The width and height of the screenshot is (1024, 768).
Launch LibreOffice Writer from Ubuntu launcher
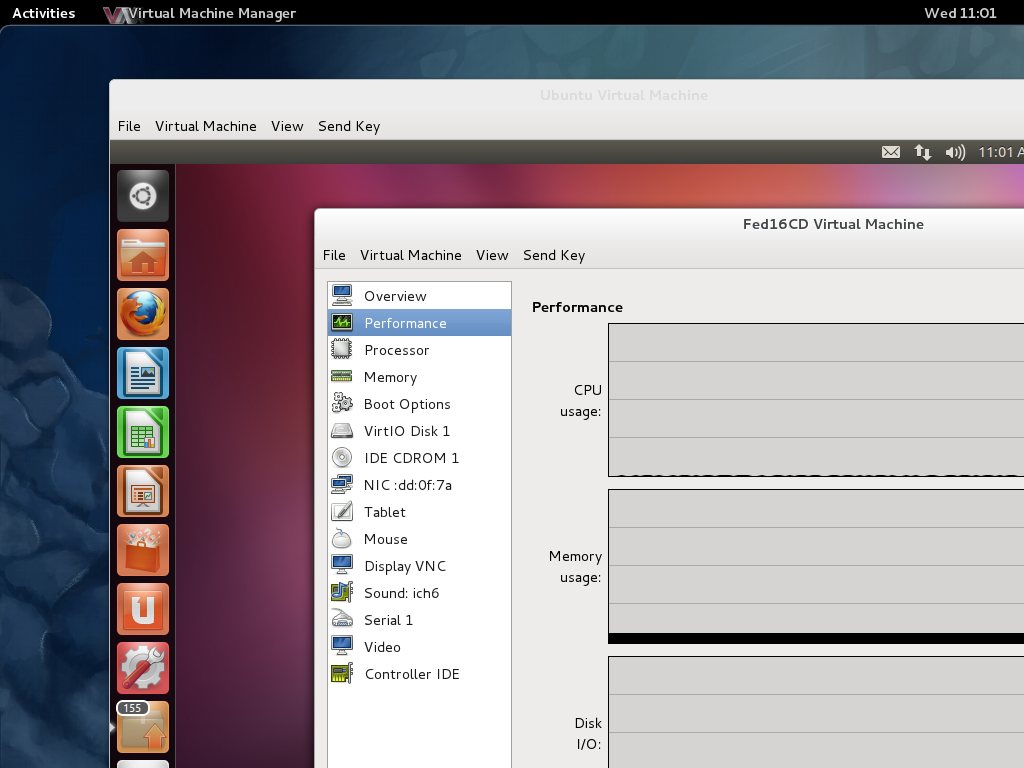tap(143, 373)
